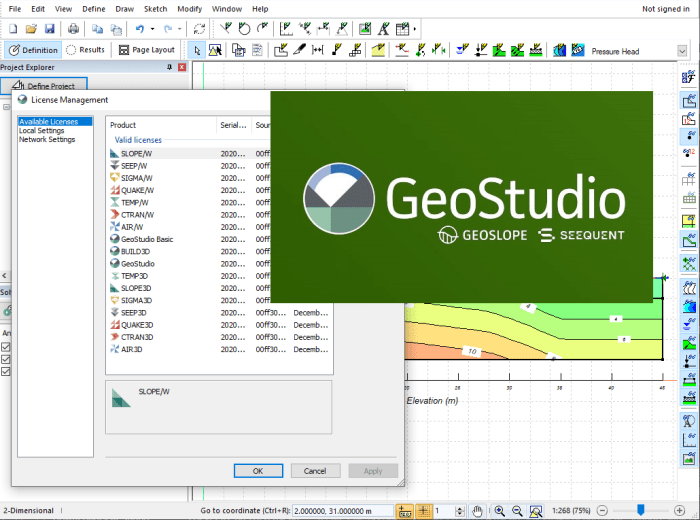Select the Sketch Text 'A' tool
700x520 pixels.
pyautogui.click(x=383, y=29)
